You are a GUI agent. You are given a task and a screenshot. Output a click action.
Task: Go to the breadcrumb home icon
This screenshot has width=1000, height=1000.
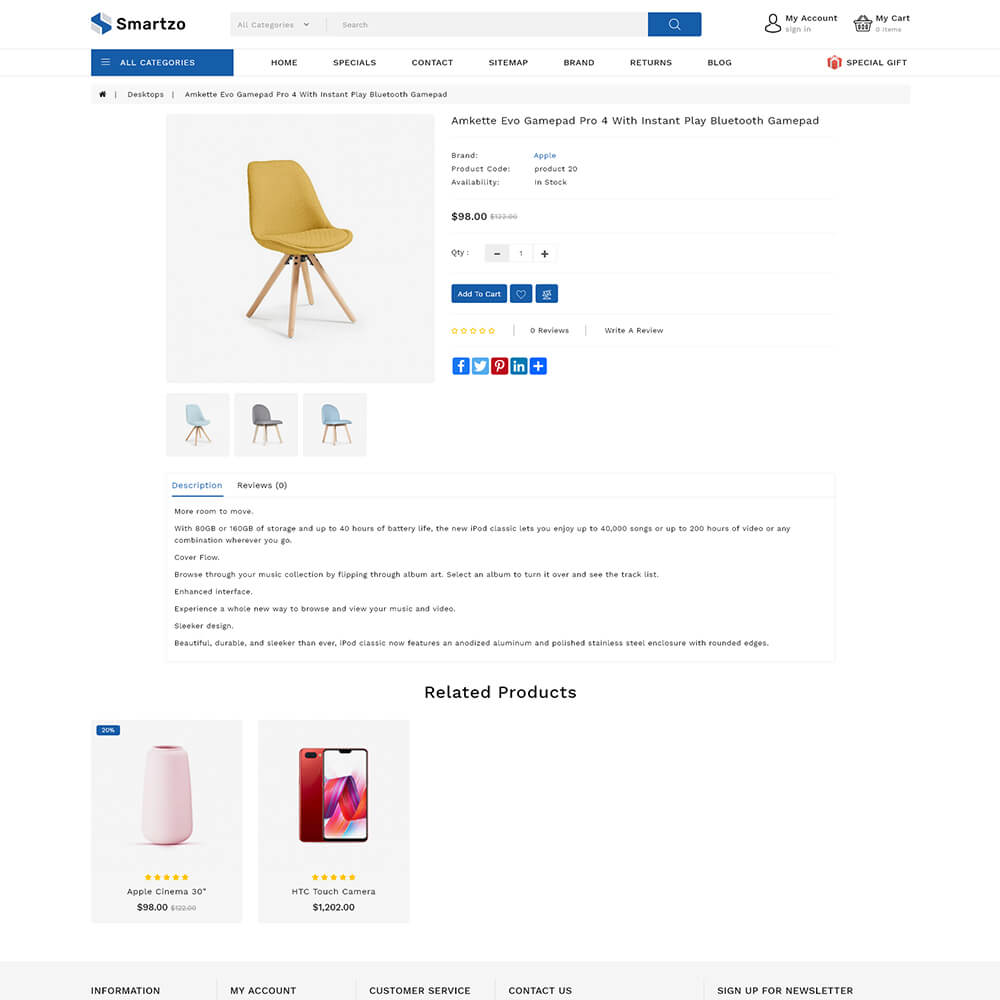coord(103,94)
